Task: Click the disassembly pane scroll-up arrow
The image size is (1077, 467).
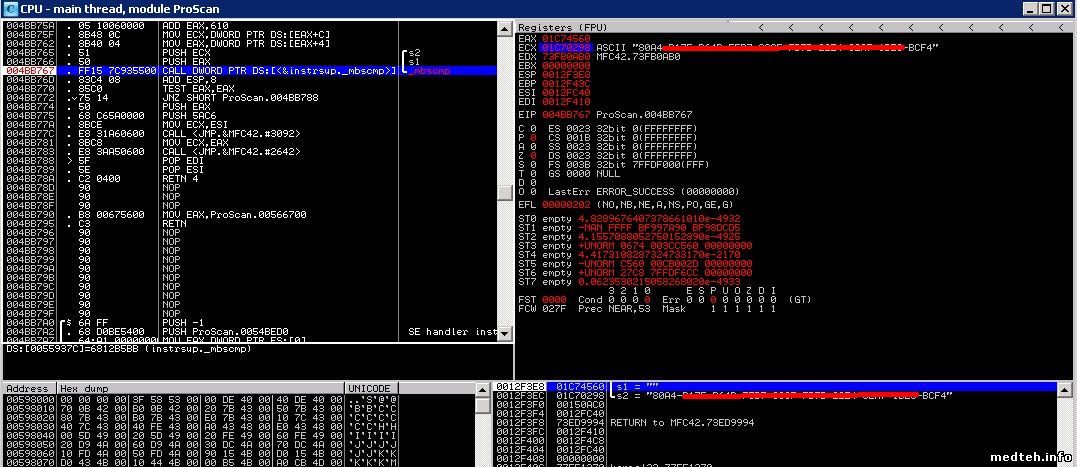Action: click(507, 27)
